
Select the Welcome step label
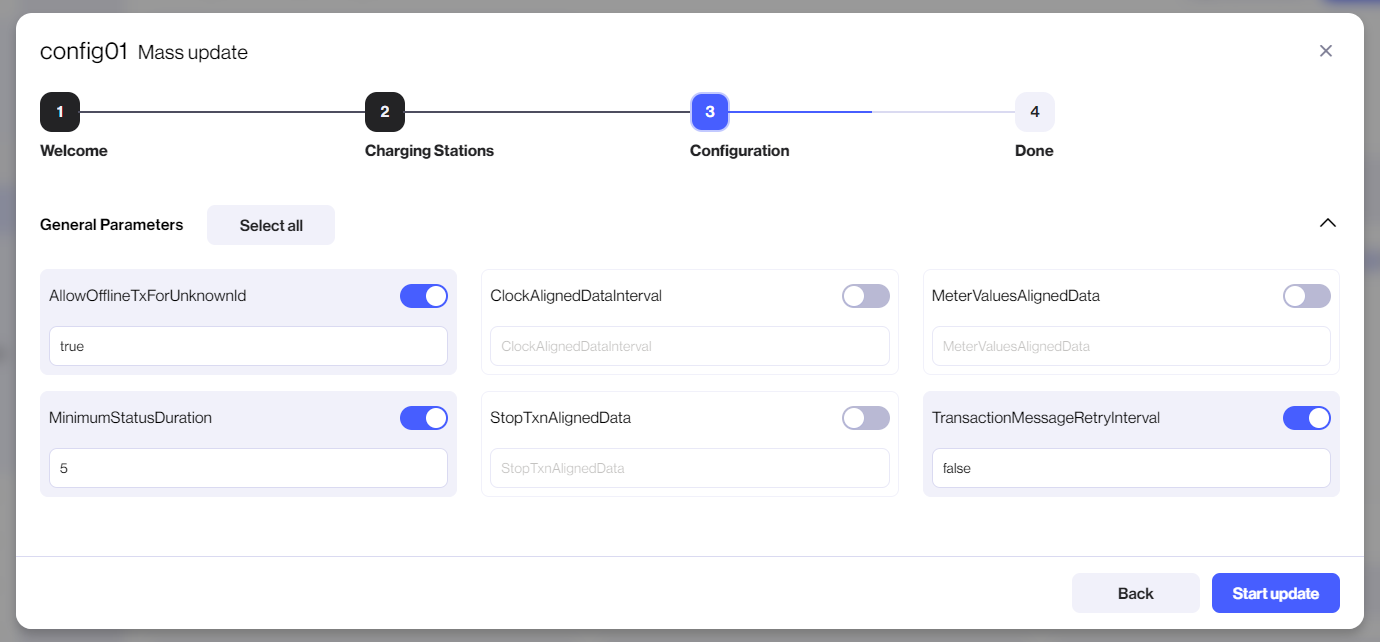click(x=73, y=150)
